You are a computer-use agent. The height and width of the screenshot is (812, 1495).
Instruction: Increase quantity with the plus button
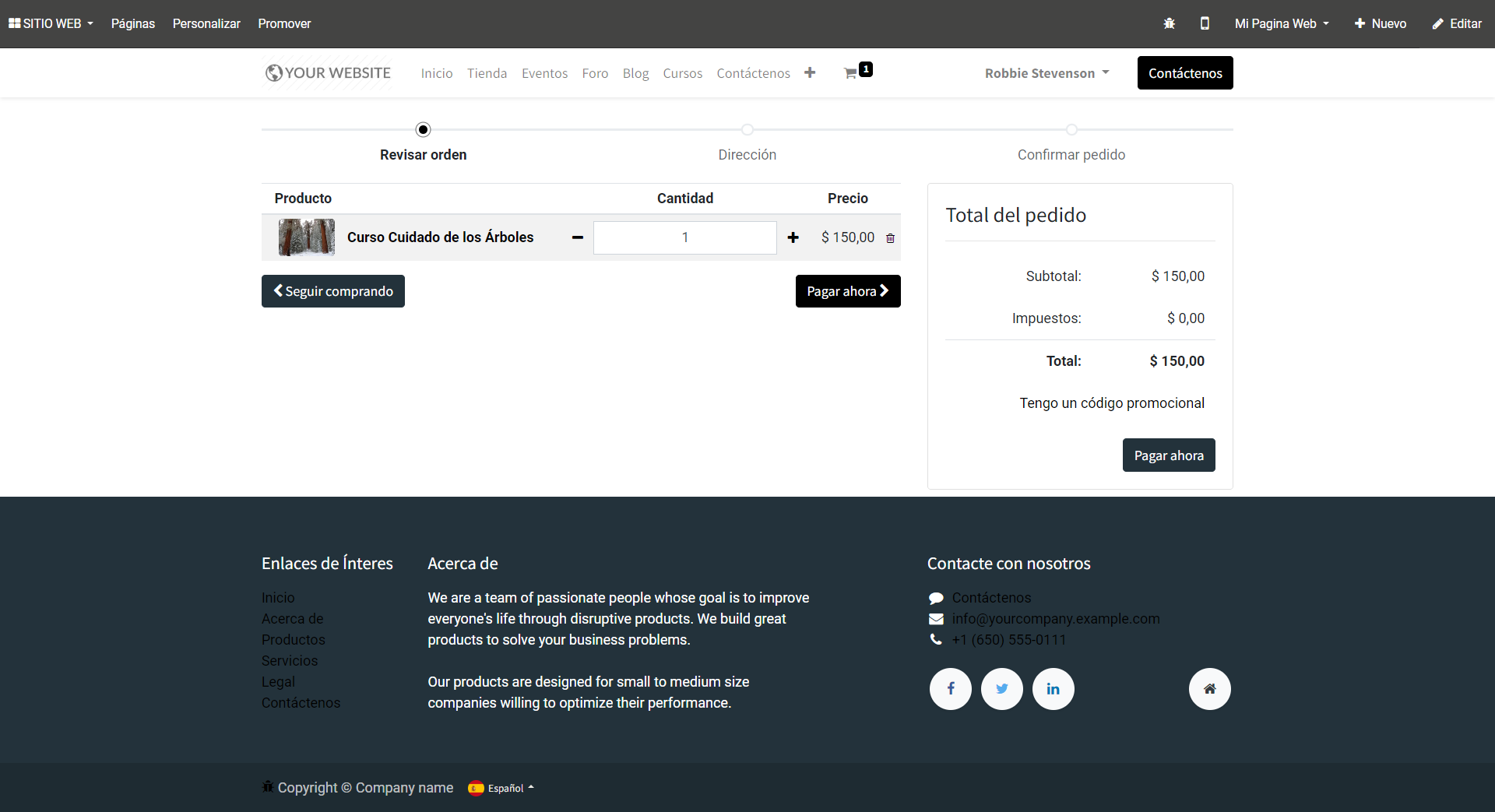[x=793, y=237]
